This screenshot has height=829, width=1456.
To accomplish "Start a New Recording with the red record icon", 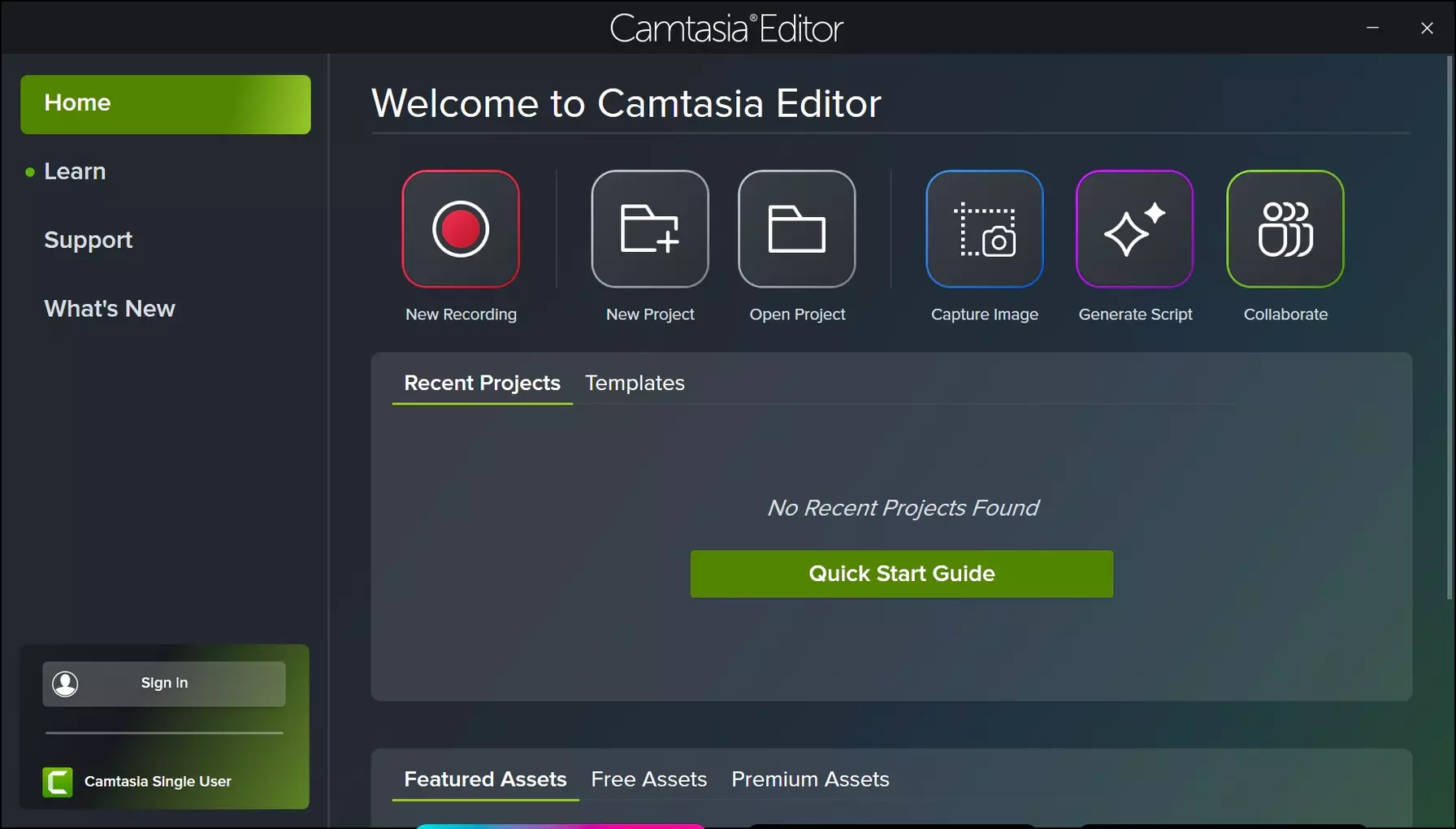I will coord(461,229).
